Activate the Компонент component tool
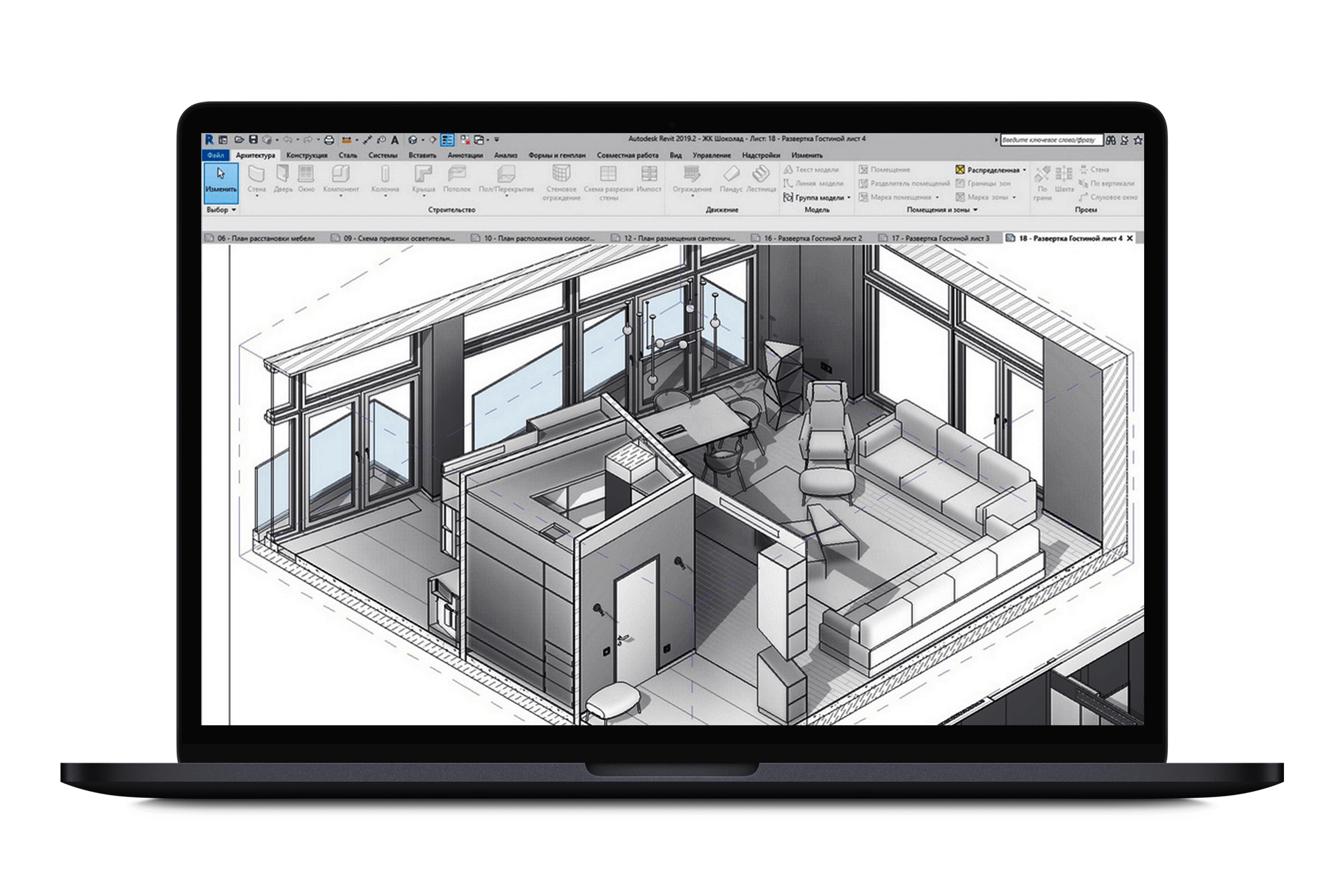The height and width of the screenshot is (896, 1344). coord(341,179)
